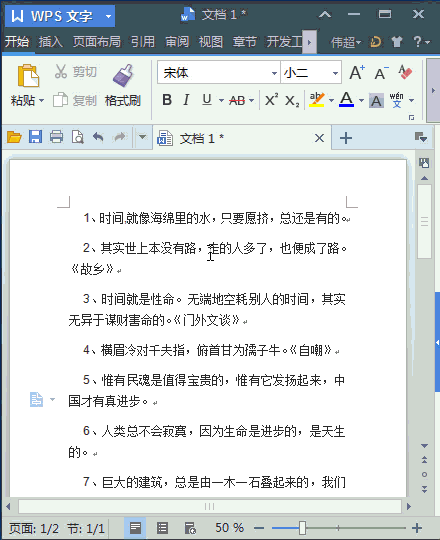Apply yellow text highlight color
The width and height of the screenshot is (440, 540).
(x=317, y=100)
